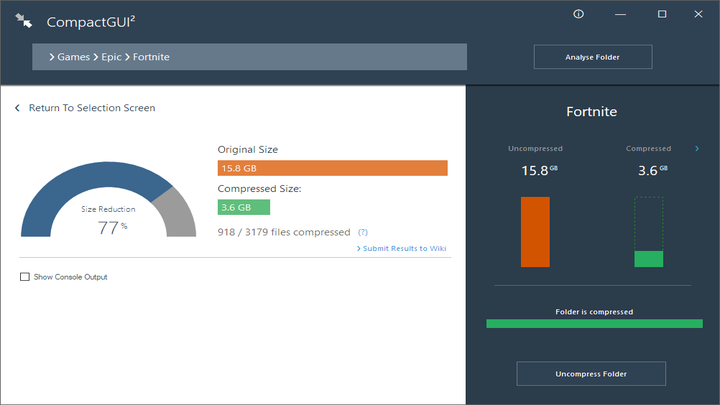Maximize the CompactGUI window
Screen dimensions: 720x405
(x=662, y=14)
